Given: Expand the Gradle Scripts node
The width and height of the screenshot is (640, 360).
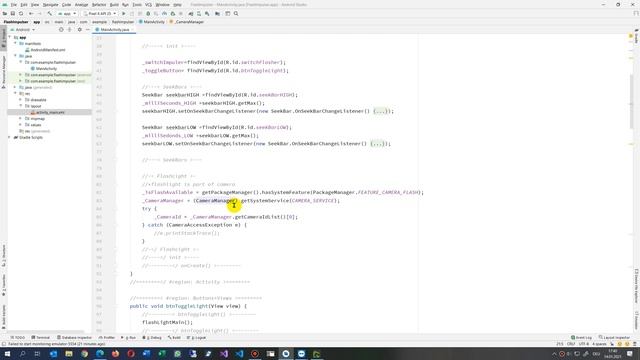Looking at the screenshot, I should click(x=10, y=138).
